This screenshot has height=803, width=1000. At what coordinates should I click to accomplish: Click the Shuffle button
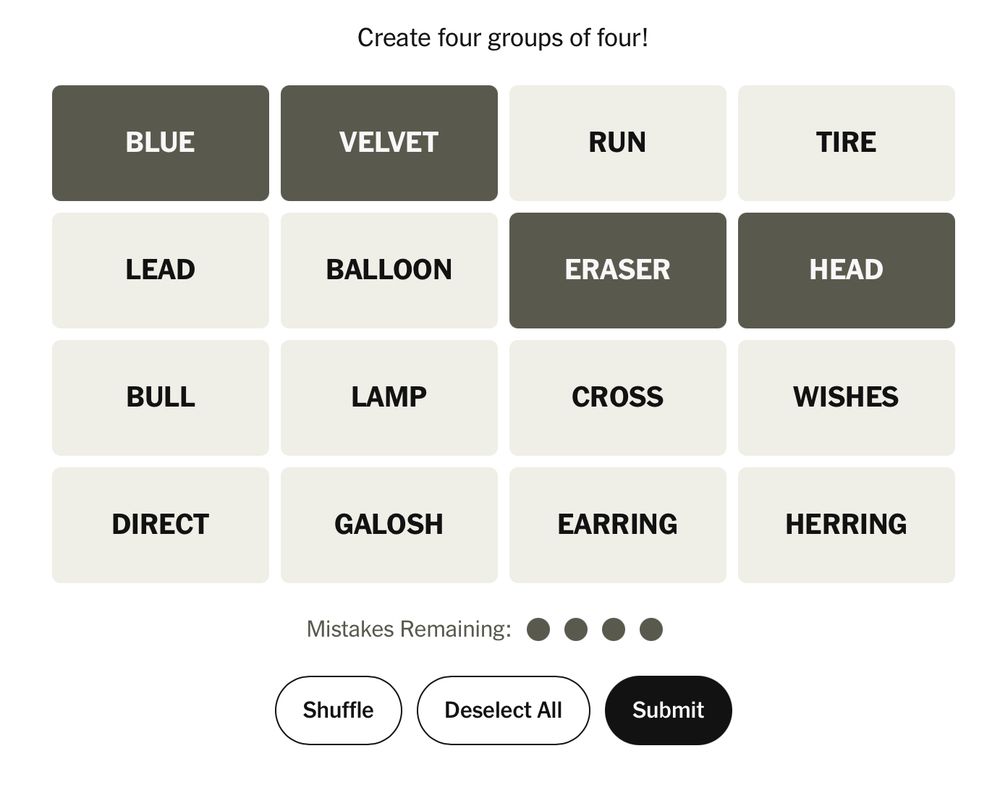338,710
